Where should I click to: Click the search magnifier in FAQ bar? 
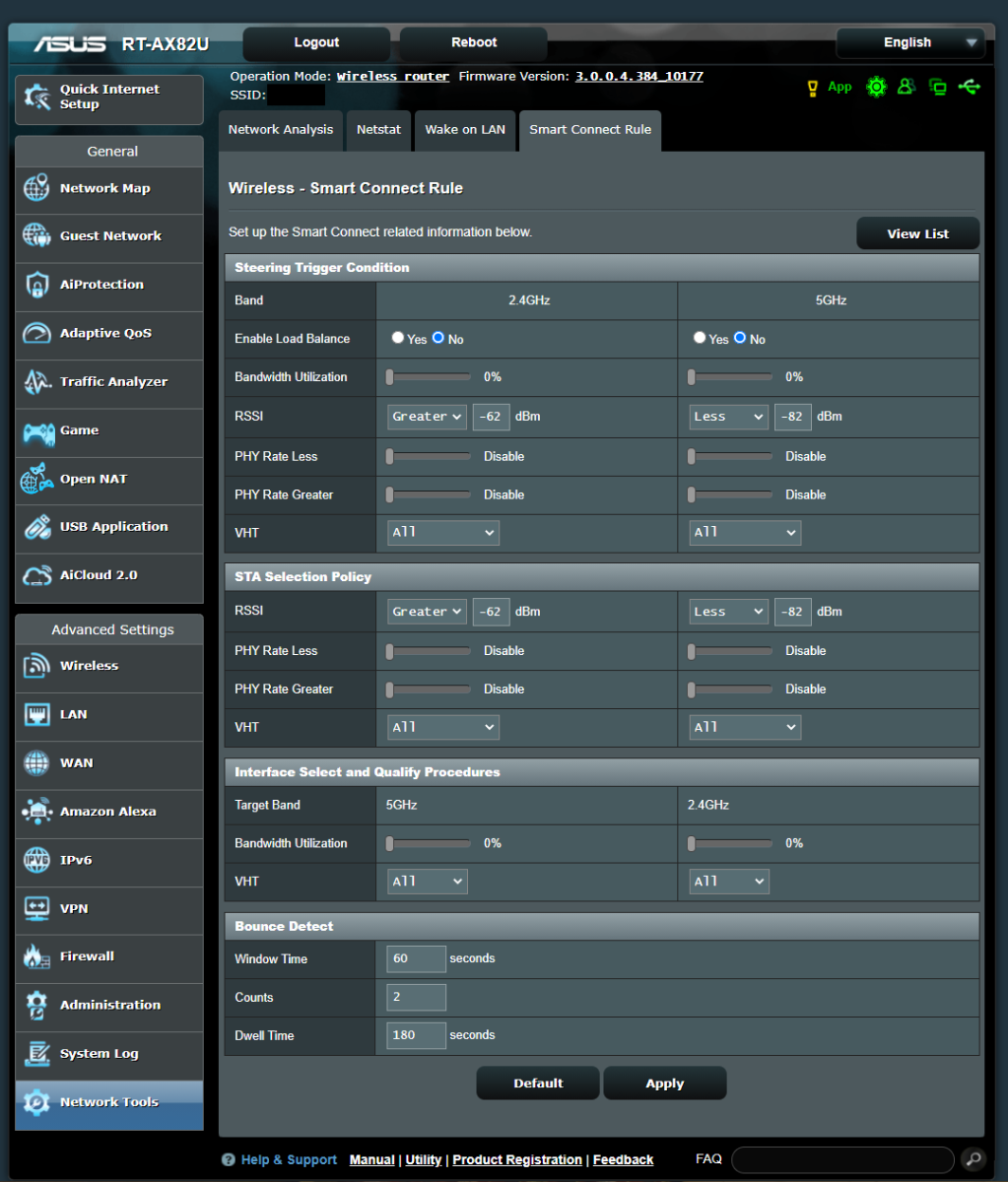[972, 1159]
